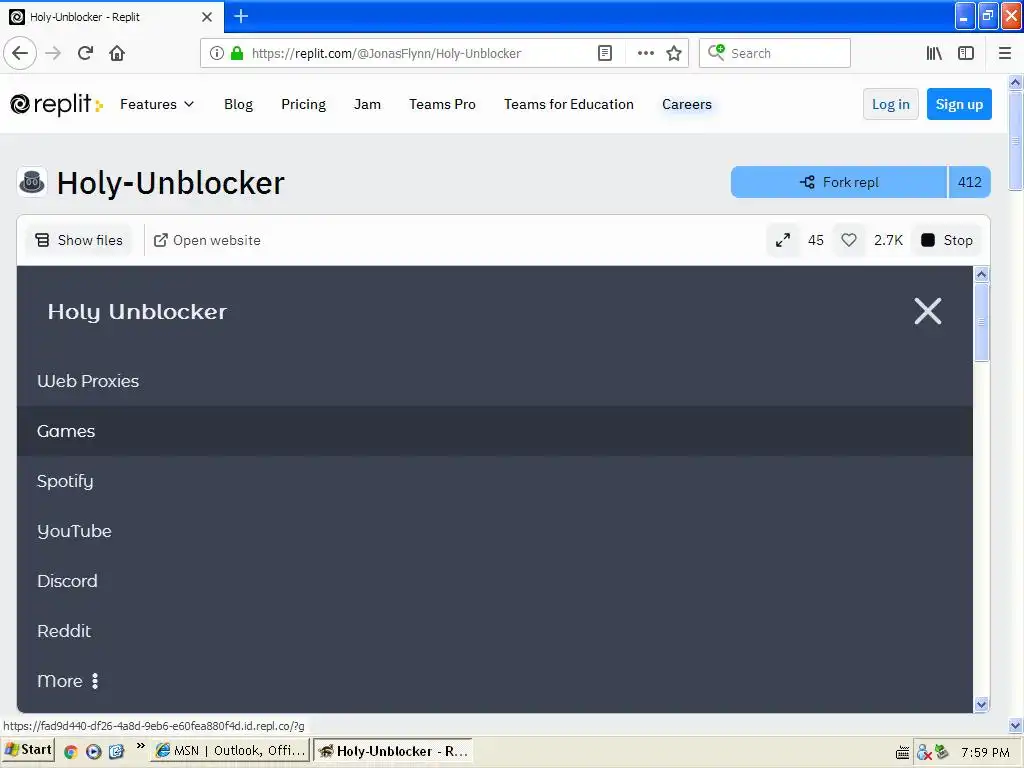Like the repl with heart icon
This screenshot has height=768, width=1024.
[x=848, y=240]
